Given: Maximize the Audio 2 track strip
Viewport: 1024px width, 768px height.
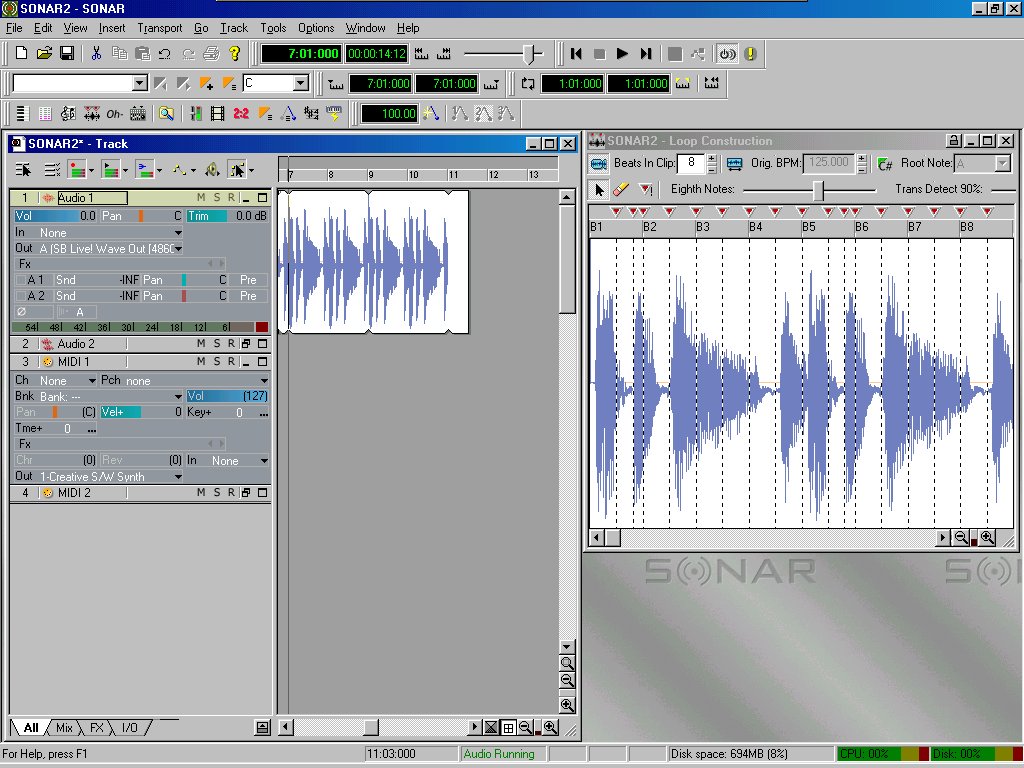Looking at the screenshot, I should (x=263, y=344).
